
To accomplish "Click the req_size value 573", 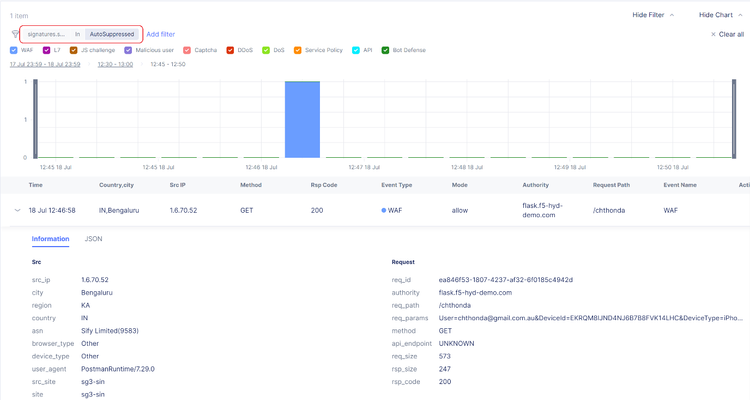I will (444, 356).
